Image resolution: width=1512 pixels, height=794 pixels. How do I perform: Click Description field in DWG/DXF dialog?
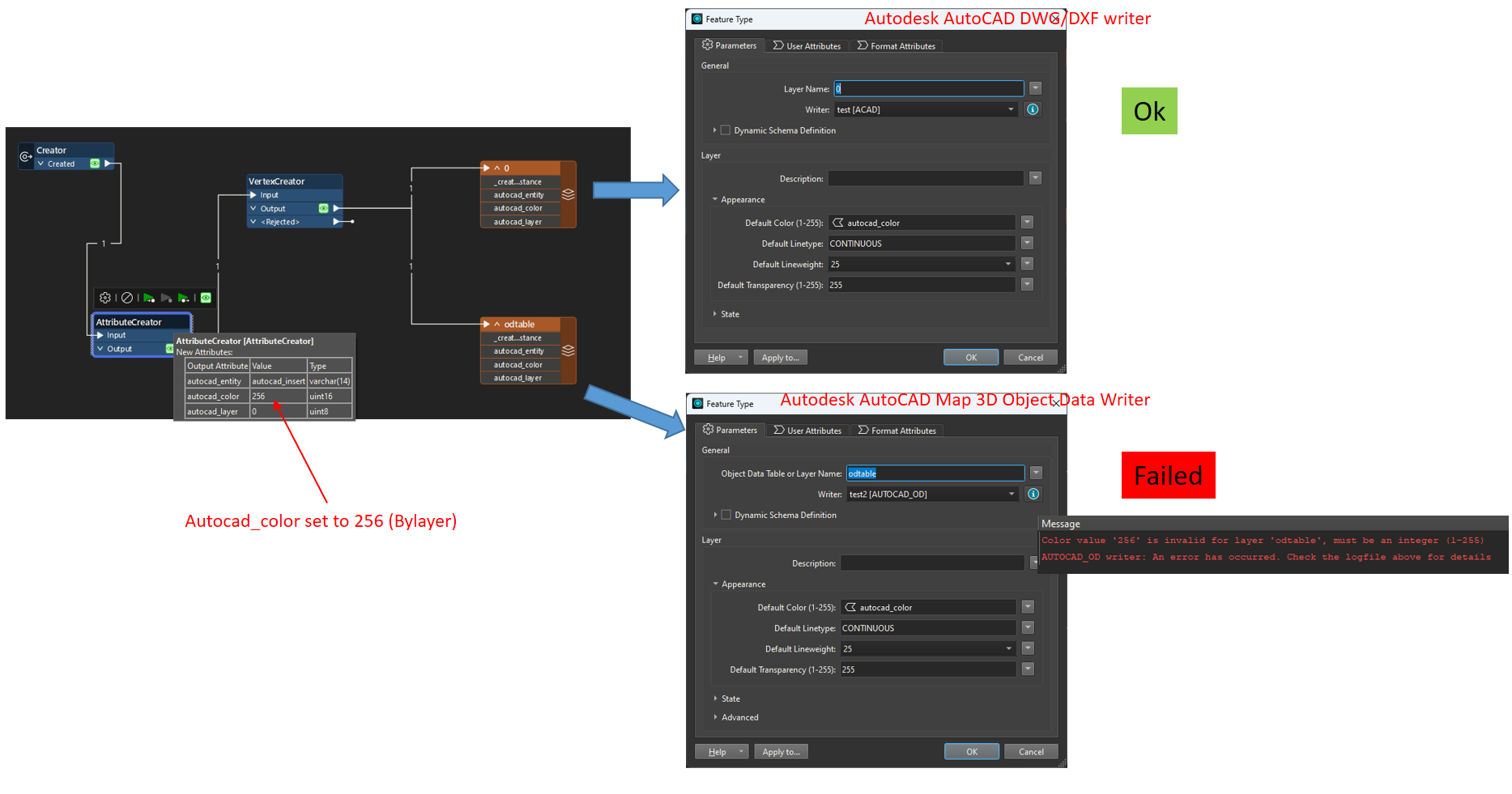(x=926, y=178)
